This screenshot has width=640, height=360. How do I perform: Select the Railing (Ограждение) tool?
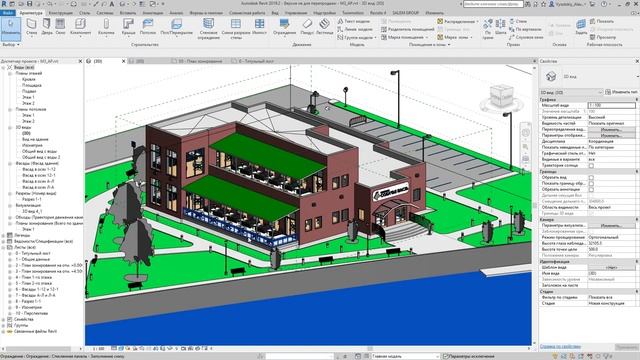pos(284,27)
